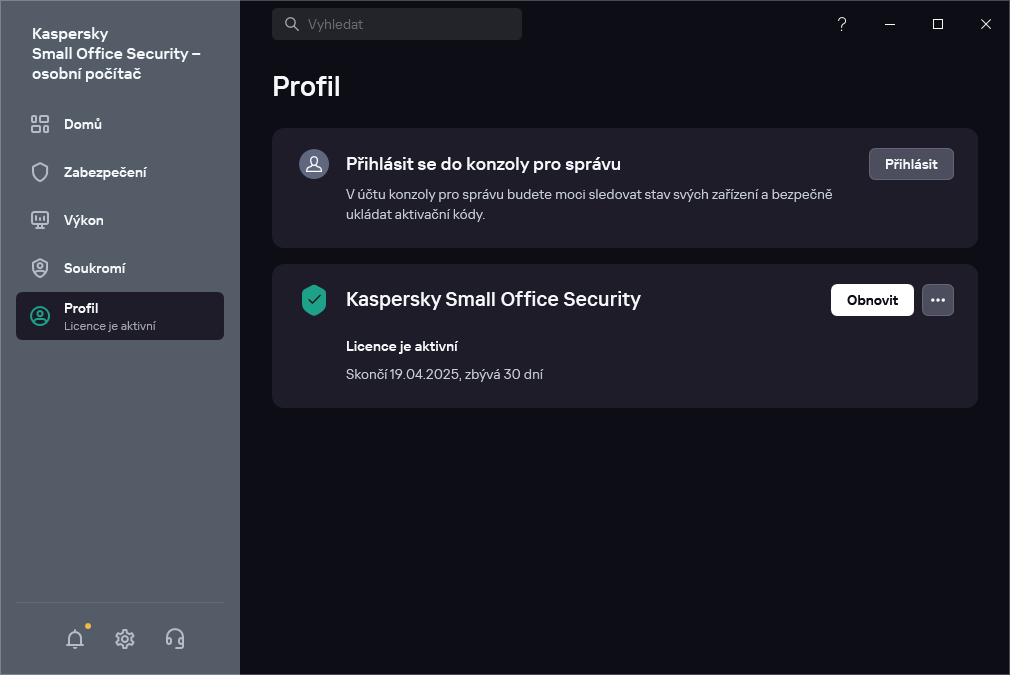Expand the three-dots license options menu
The width and height of the screenshot is (1010, 675).
coord(938,300)
